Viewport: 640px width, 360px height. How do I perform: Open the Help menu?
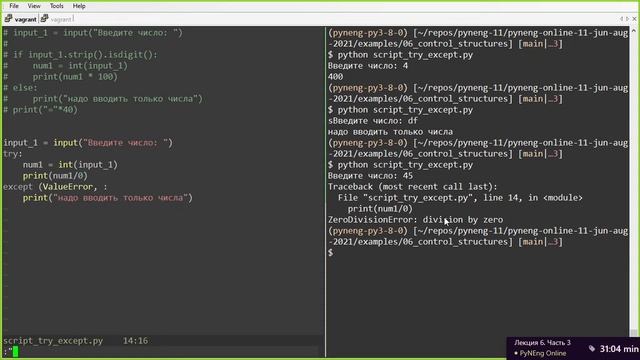[x=79, y=6]
